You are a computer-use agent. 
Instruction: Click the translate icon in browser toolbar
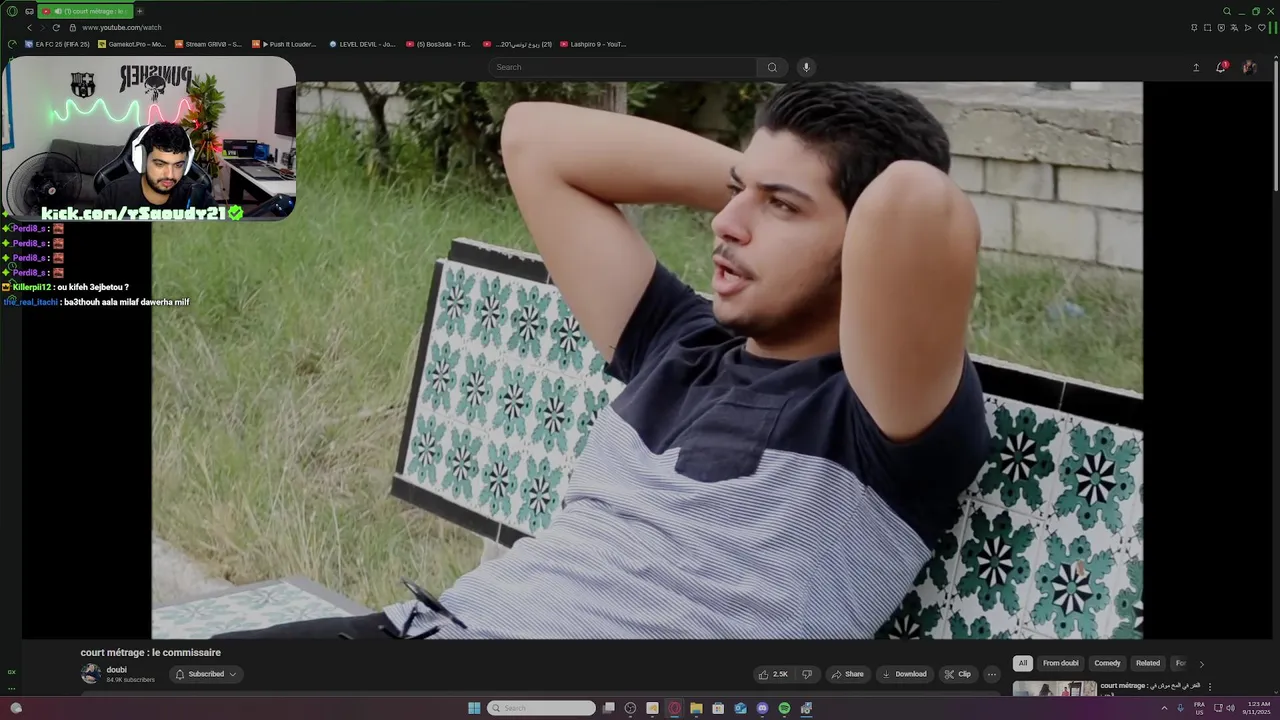pyautogui.click(x=1234, y=27)
